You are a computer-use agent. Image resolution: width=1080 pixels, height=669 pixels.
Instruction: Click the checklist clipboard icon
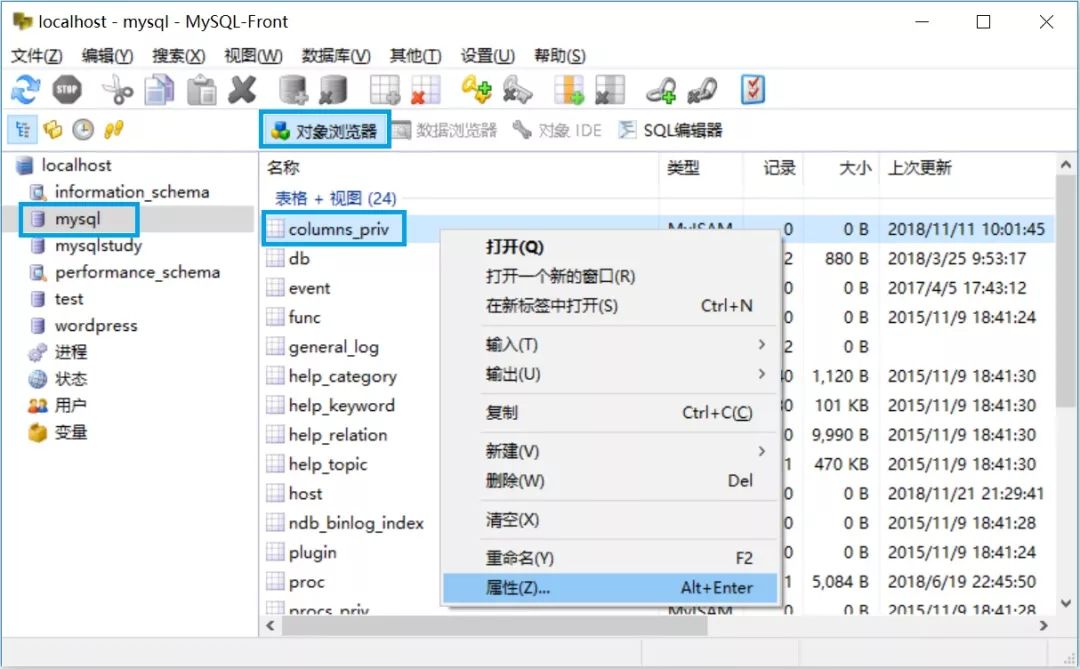[x=753, y=90]
